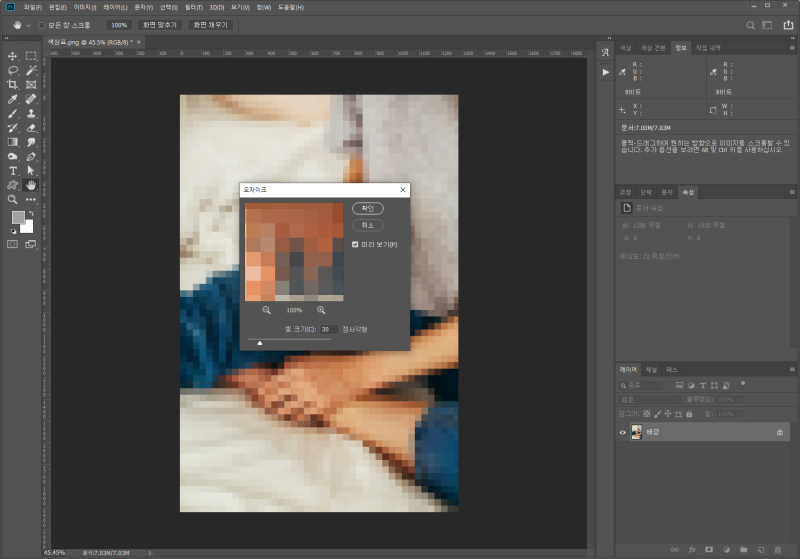Select the Dodge tool
800x559 pixels.
pyautogui.click(x=13, y=156)
